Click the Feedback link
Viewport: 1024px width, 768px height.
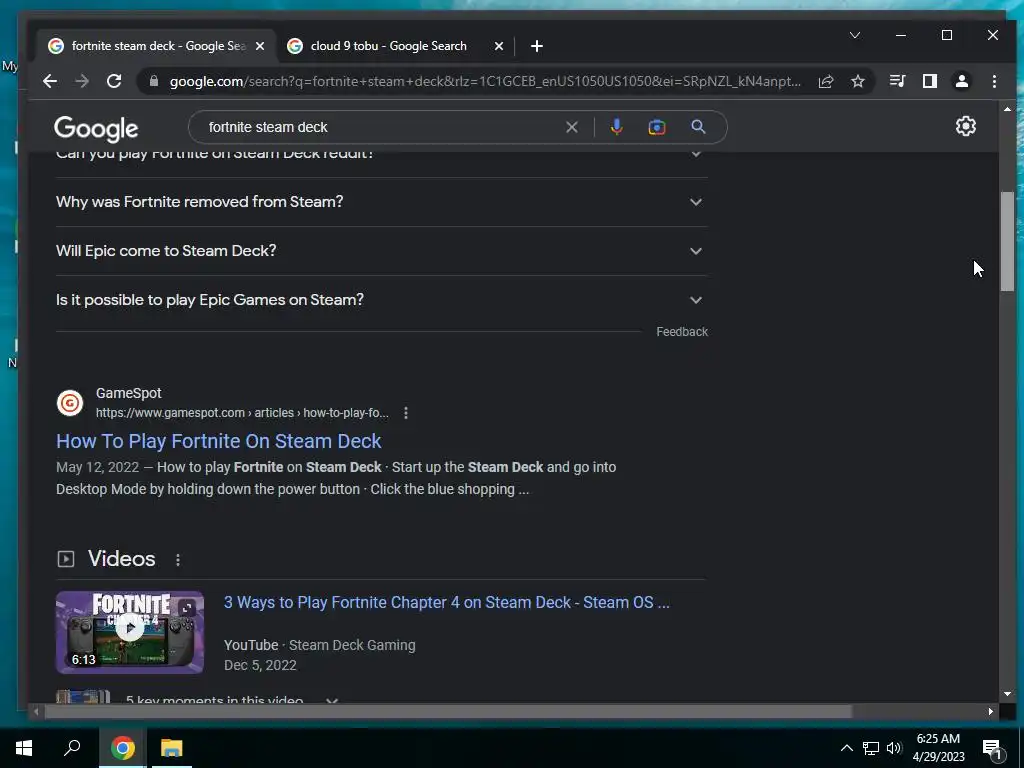click(682, 332)
